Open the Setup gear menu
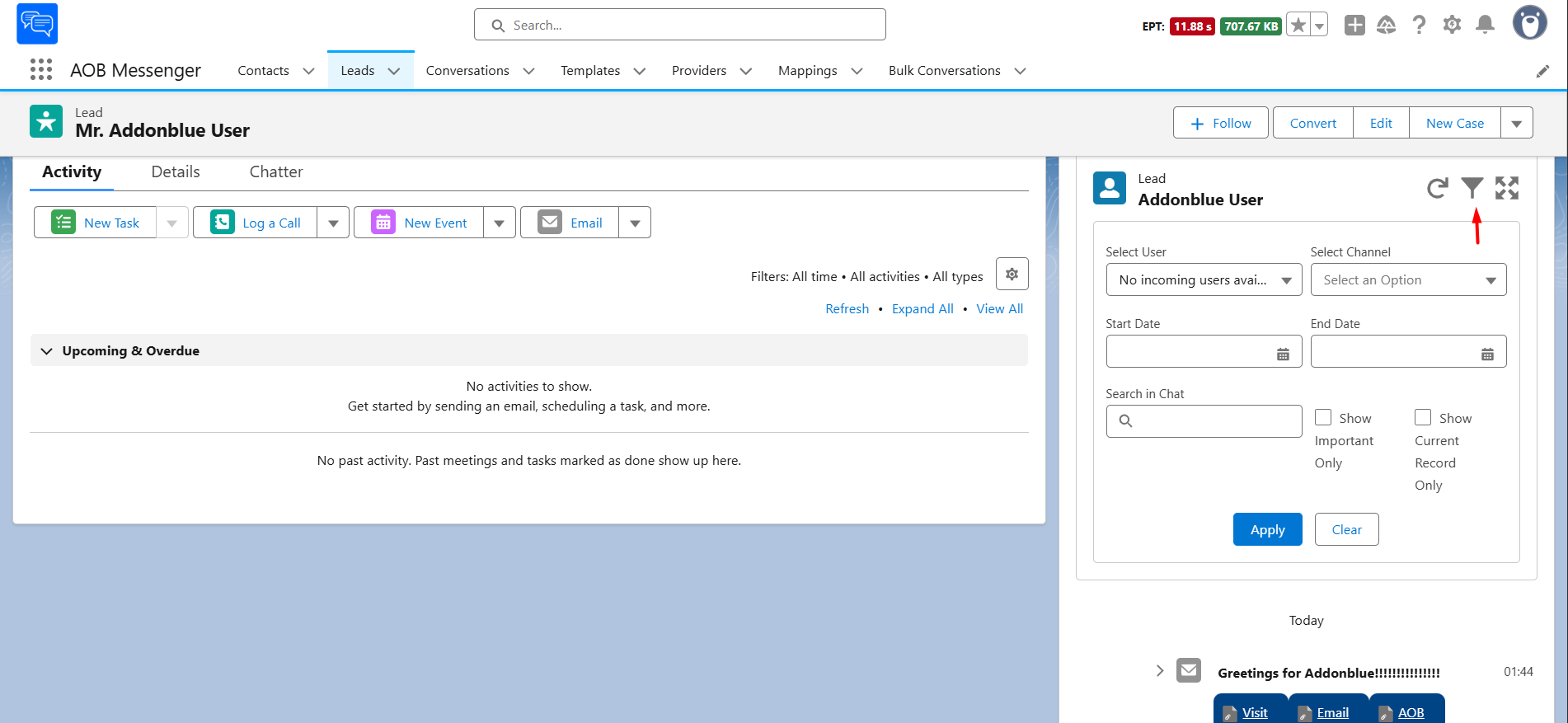 [x=1452, y=25]
